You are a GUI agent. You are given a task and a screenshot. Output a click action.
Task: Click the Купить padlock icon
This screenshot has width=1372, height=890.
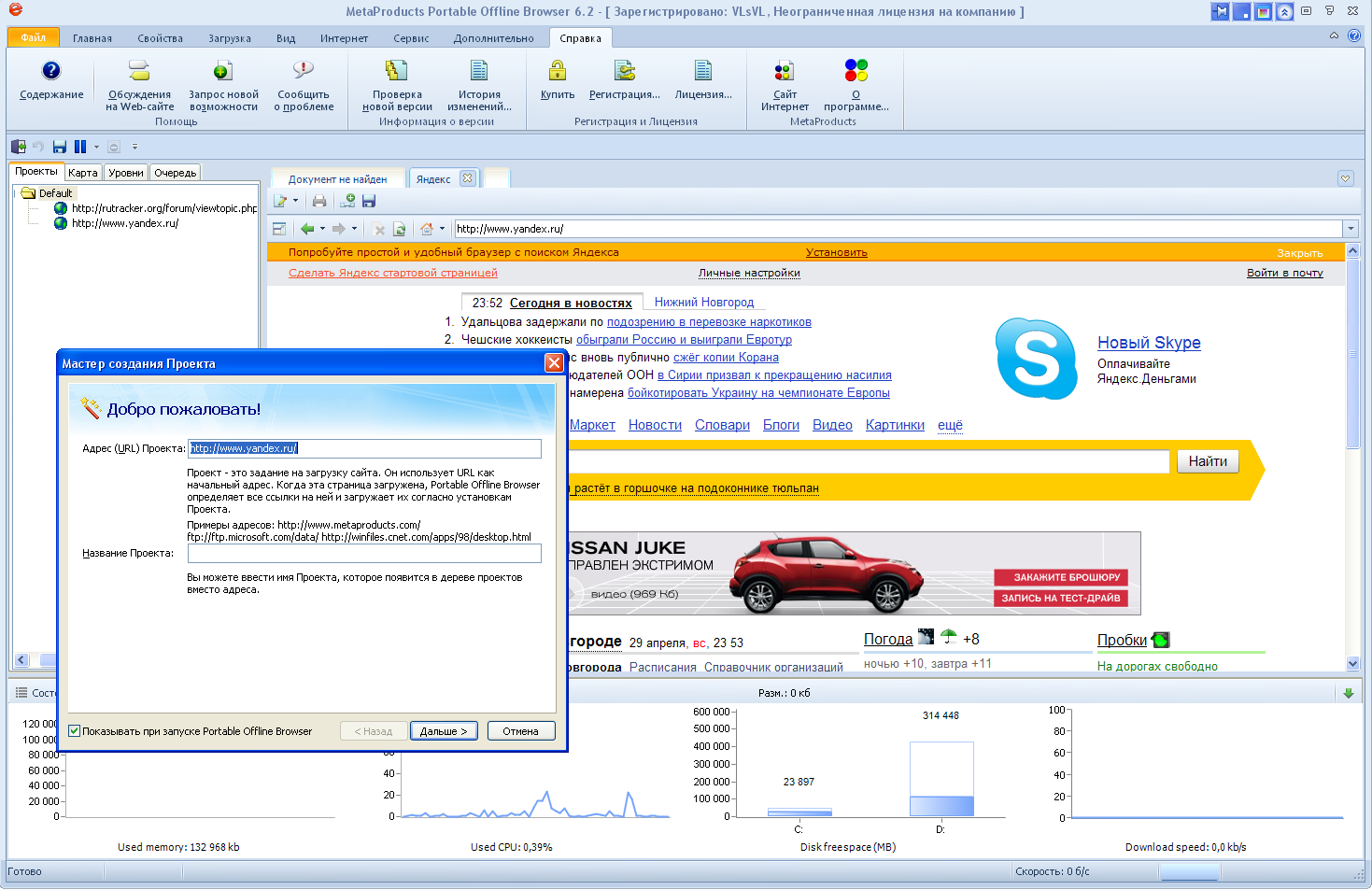coord(558,71)
